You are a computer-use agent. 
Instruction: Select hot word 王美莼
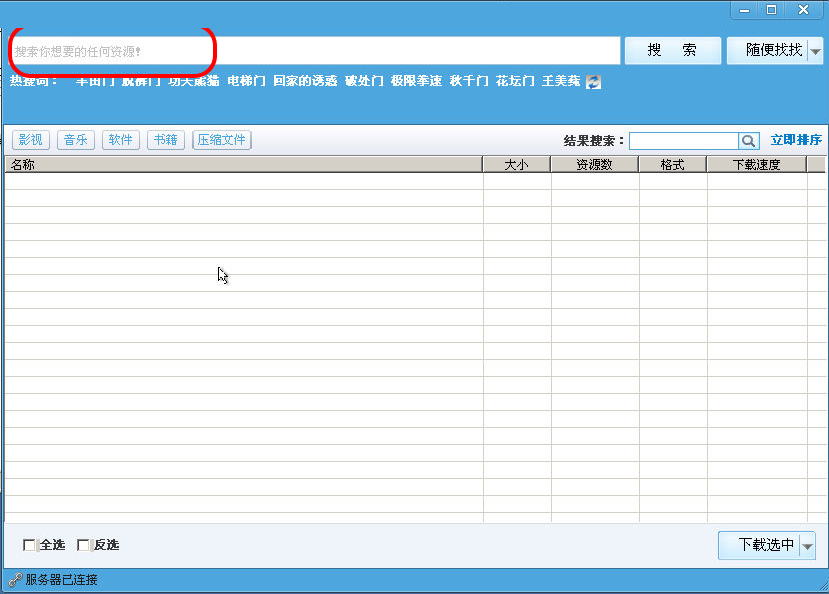tap(561, 81)
